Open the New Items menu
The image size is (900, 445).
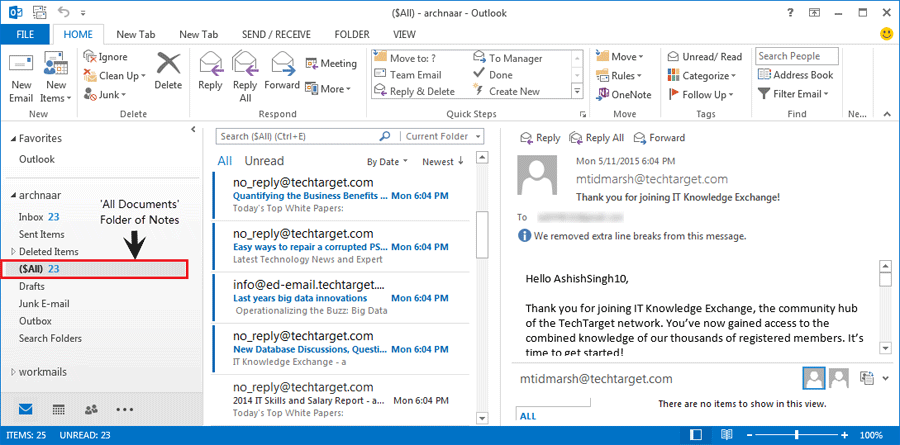pyautogui.click(x=56, y=78)
